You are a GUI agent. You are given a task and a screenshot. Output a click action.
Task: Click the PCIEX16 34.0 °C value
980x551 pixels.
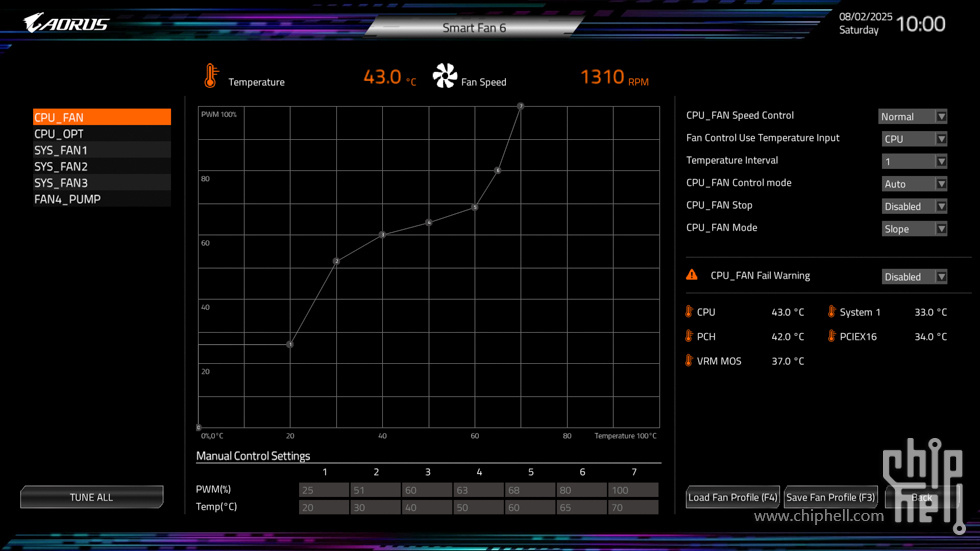931,336
